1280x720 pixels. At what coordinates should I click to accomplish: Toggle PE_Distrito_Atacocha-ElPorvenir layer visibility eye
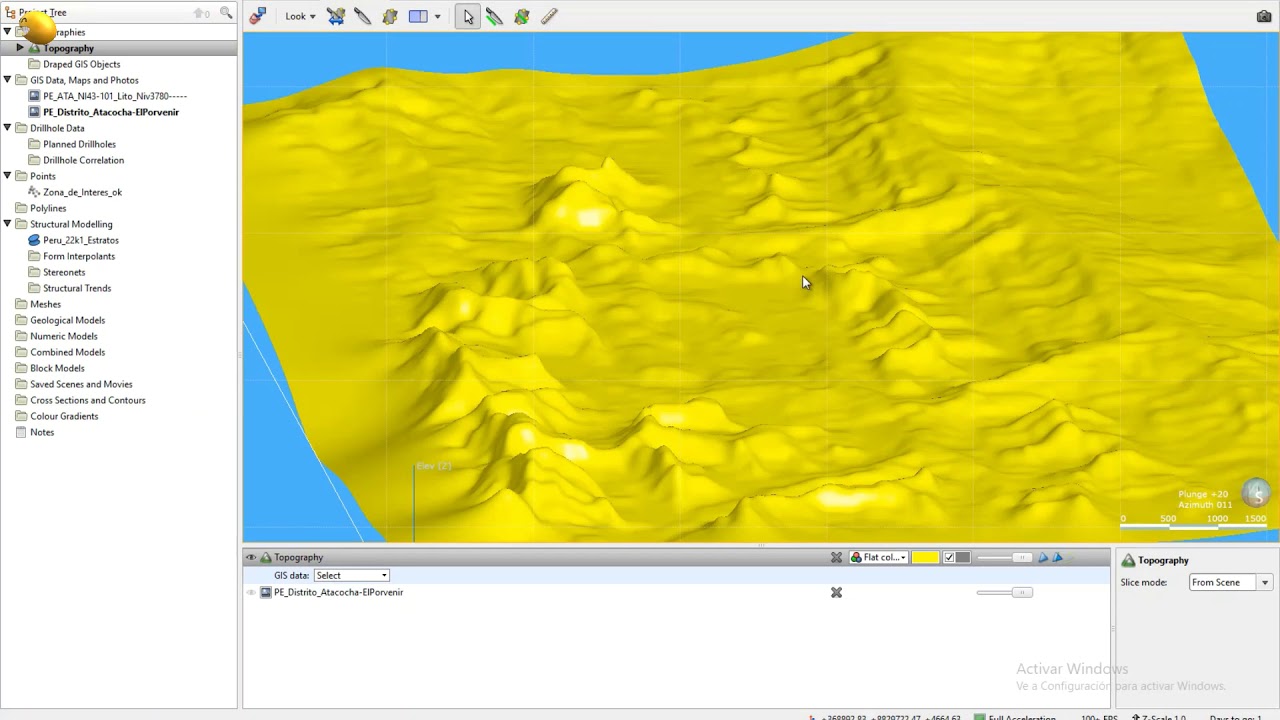[251, 592]
